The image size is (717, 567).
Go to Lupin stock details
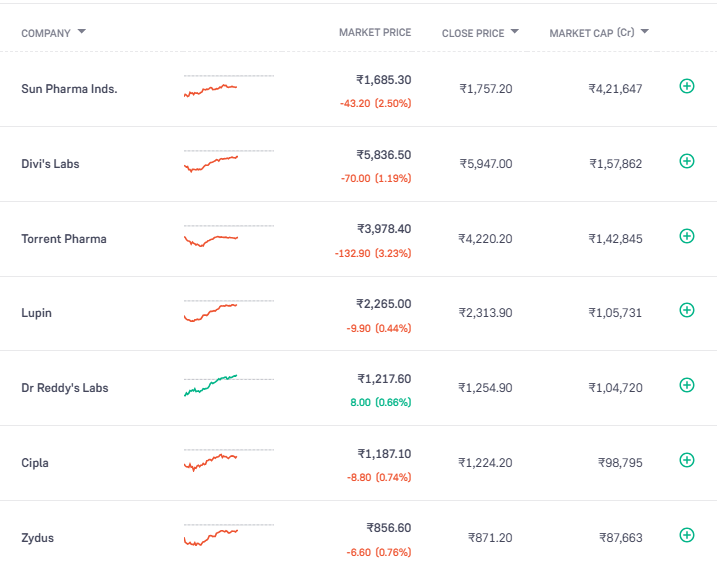(x=36, y=313)
